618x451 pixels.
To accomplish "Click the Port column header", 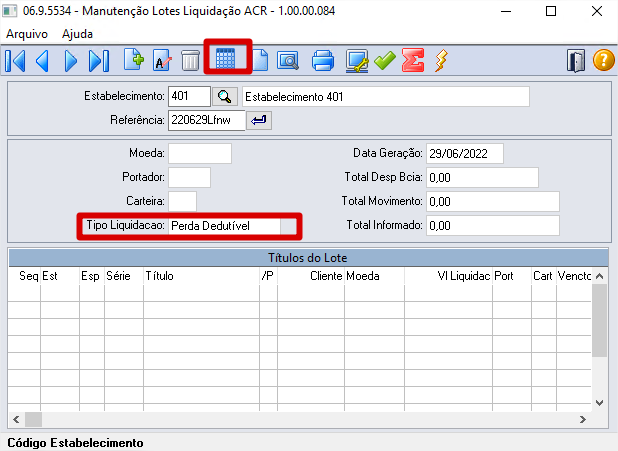I will (x=512, y=276).
